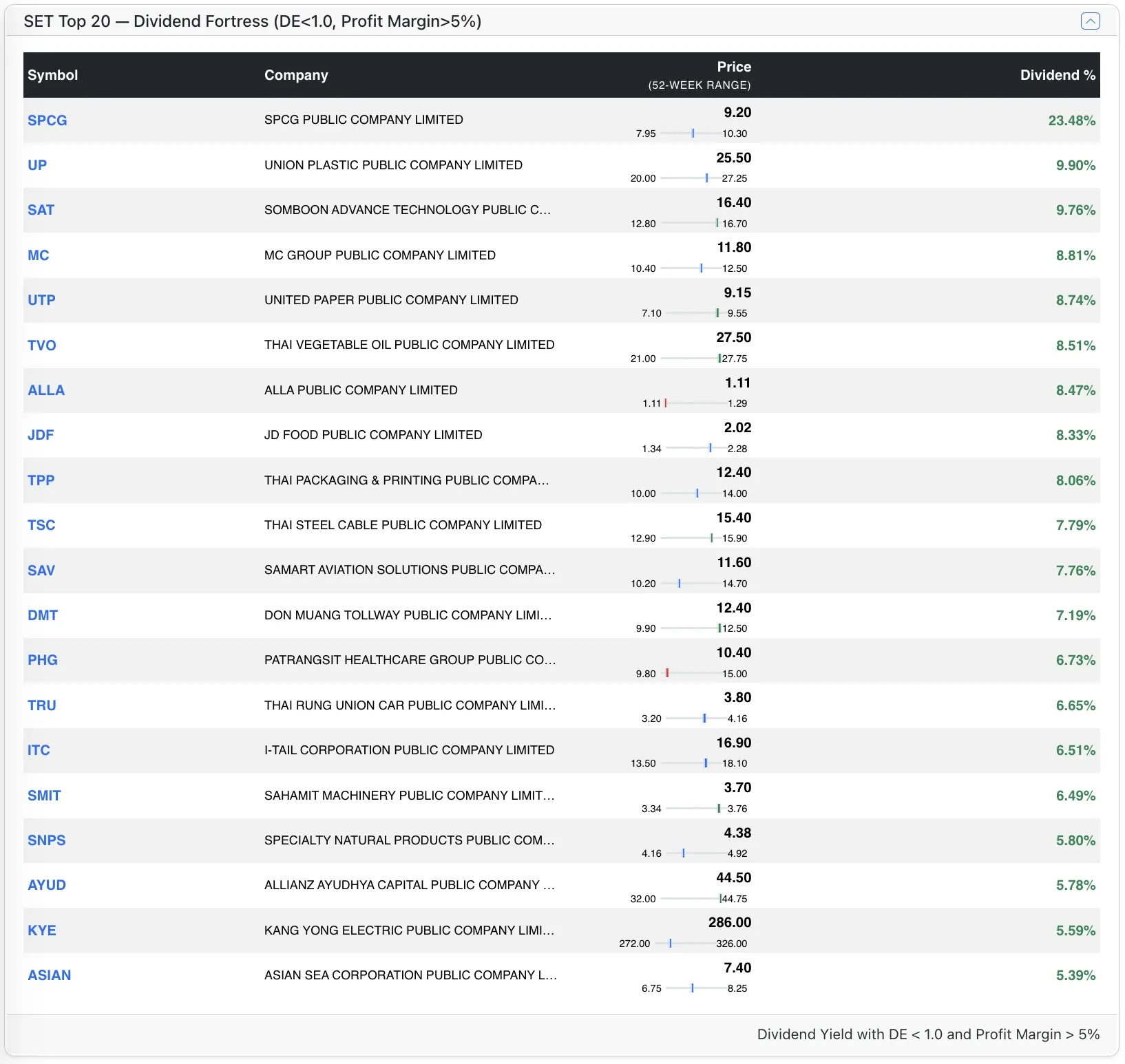
Task: Select JD FOOD PUBLIC COMPANY LIMITED
Action: (373, 435)
